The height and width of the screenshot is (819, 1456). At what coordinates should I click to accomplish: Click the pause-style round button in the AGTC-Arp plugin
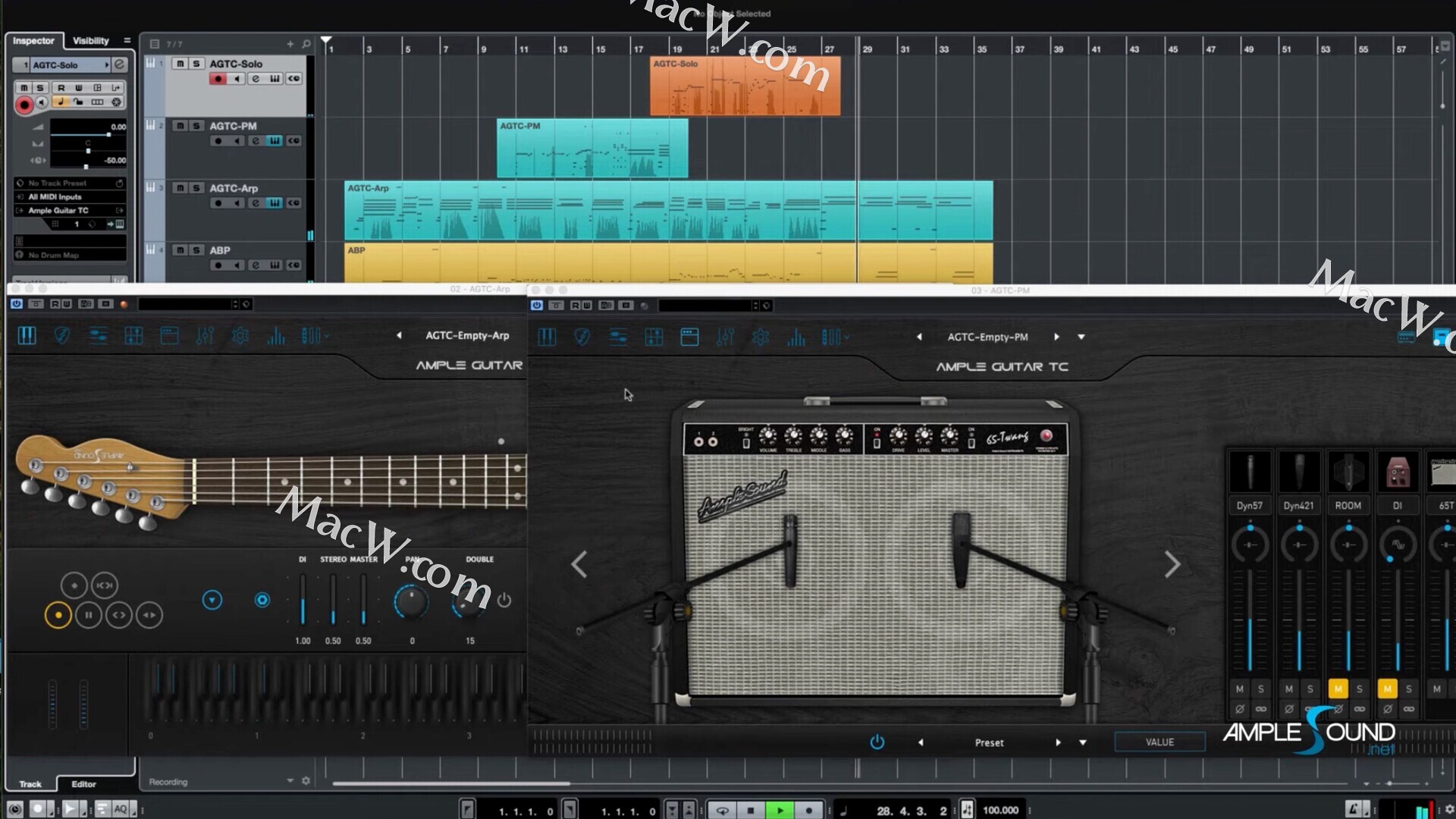pos(88,615)
